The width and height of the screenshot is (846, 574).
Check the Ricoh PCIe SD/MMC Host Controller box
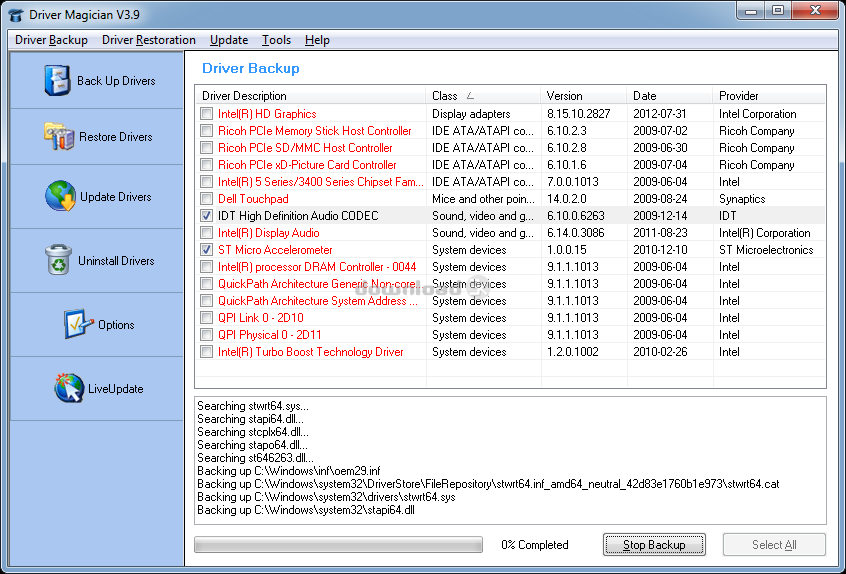tap(206, 148)
